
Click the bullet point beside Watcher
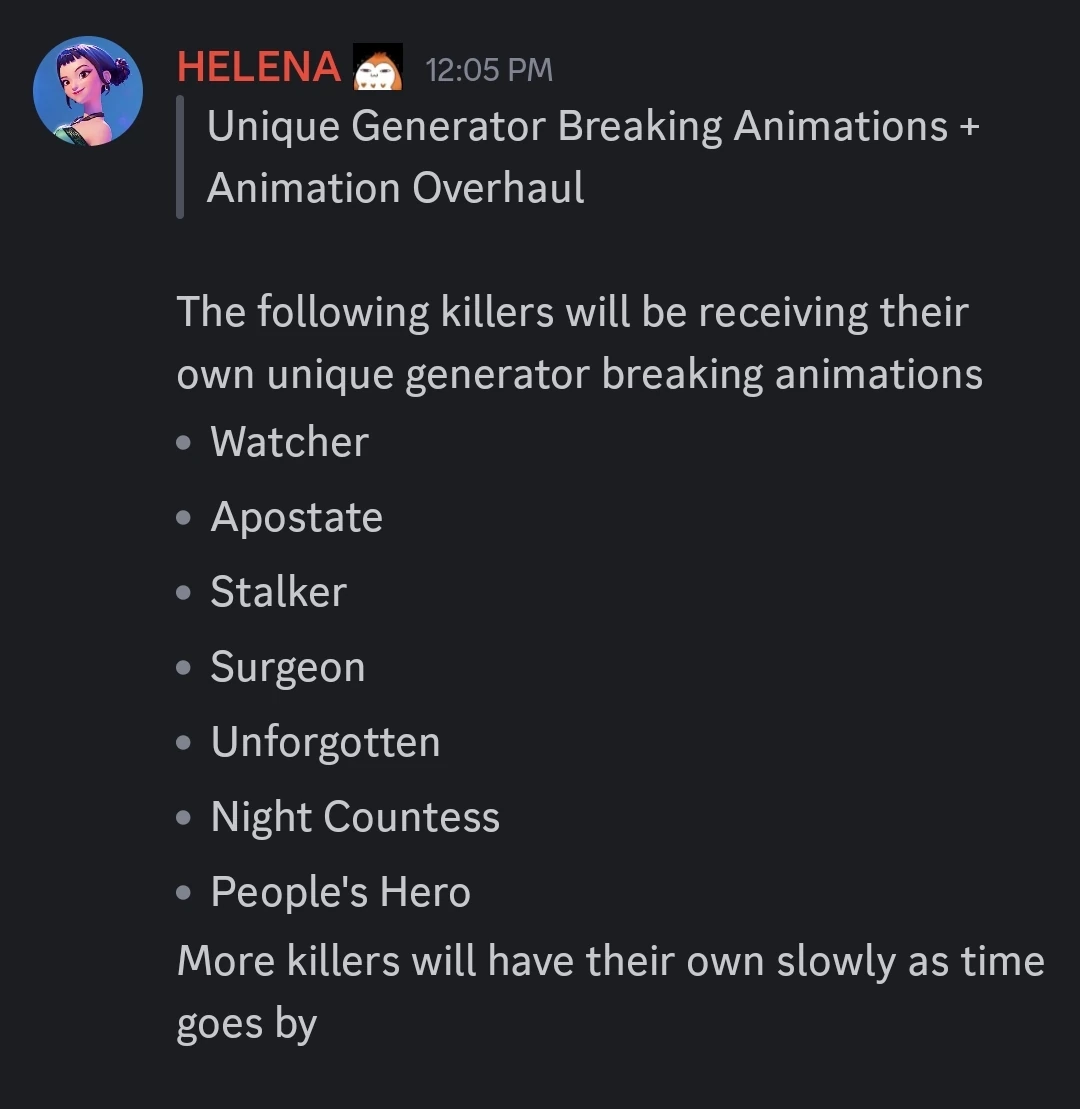[183, 443]
